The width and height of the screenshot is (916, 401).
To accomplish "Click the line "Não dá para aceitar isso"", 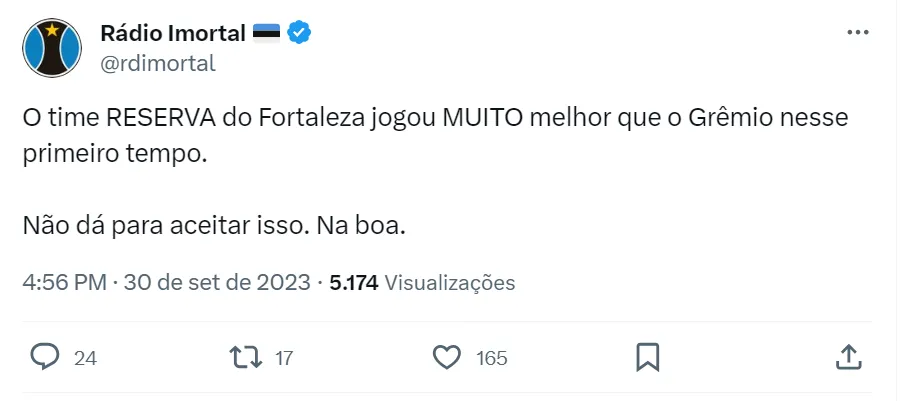I will 214,225.
